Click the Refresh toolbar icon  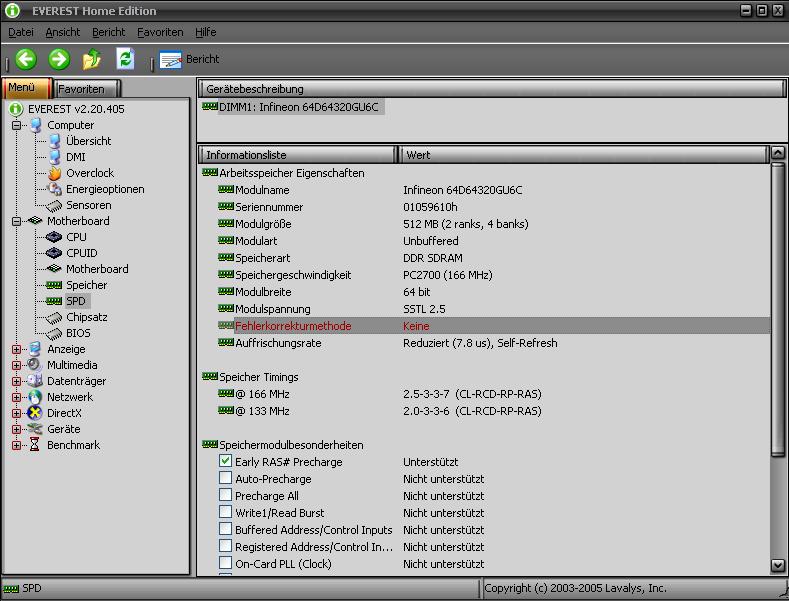click(125, 59)
